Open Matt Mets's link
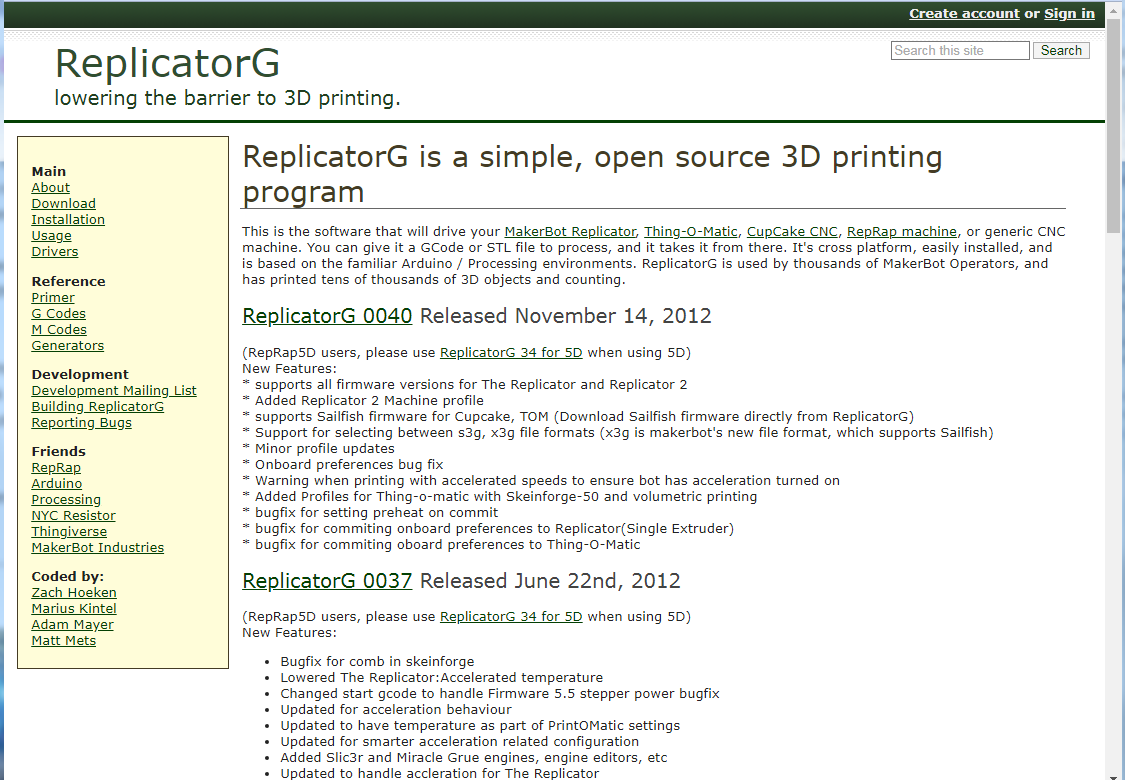This screenshot has height=780, width=1125. pos(64,640)
